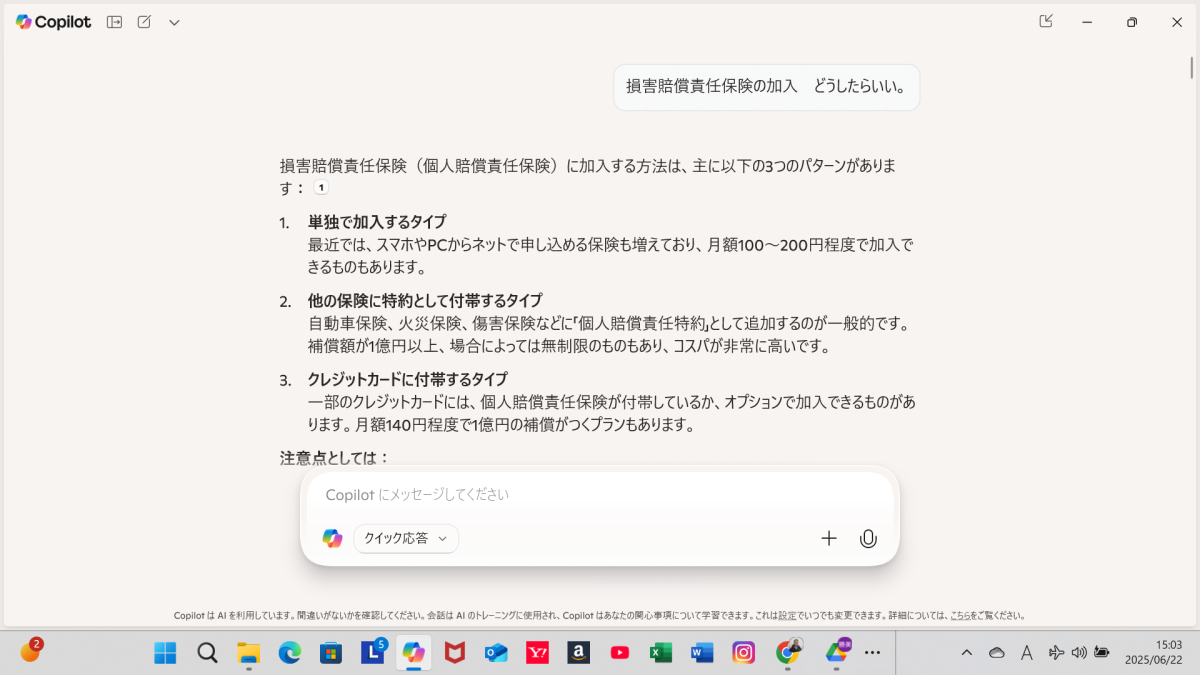Image resolution: width=1200 pixels, height=675 pixels.
Task: Expand the chevron menu beside new chat
Action: [x=174, y=22]
